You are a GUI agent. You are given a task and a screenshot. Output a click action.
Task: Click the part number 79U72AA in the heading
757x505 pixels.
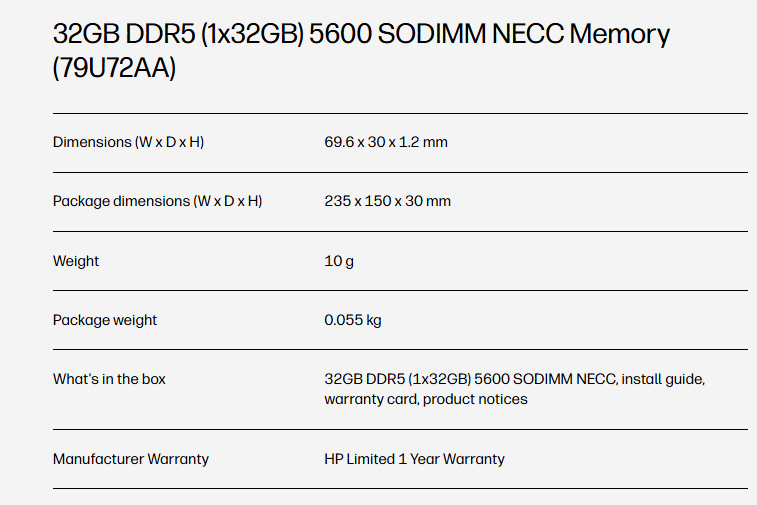(114, 69)
